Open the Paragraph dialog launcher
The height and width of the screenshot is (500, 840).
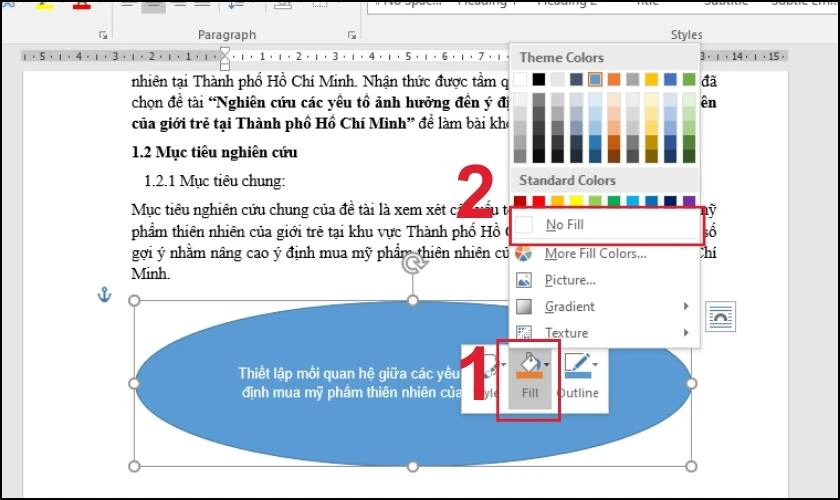pyautogui.click(x=351, y=35)
